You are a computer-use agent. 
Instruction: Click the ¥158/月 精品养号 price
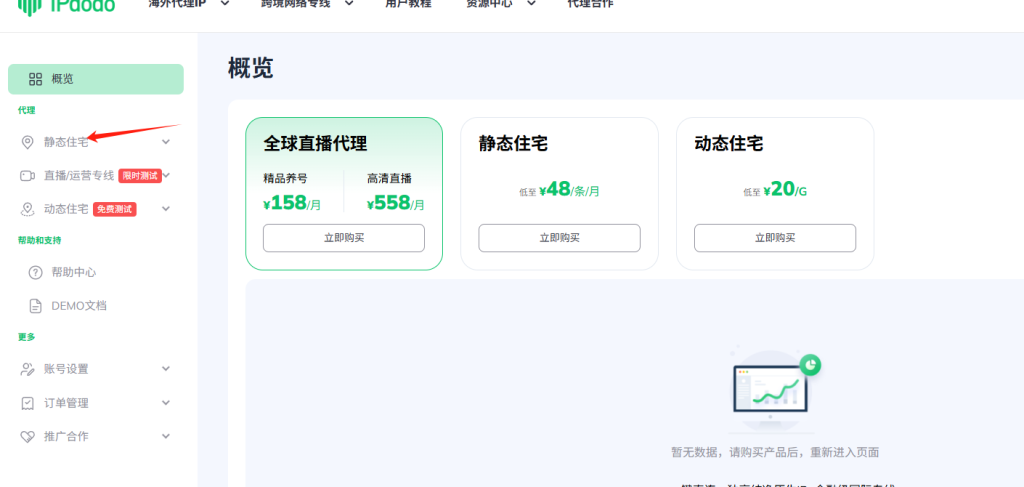pos(293,204)
